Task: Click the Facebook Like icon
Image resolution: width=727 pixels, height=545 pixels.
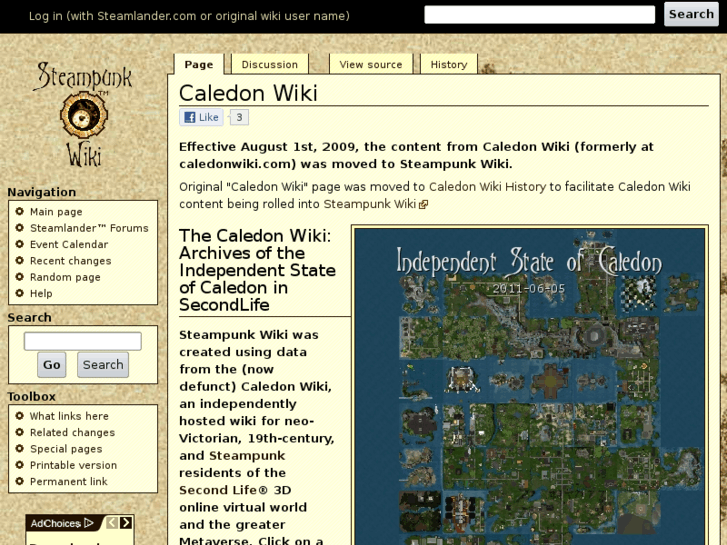Action: coord(190,117)
